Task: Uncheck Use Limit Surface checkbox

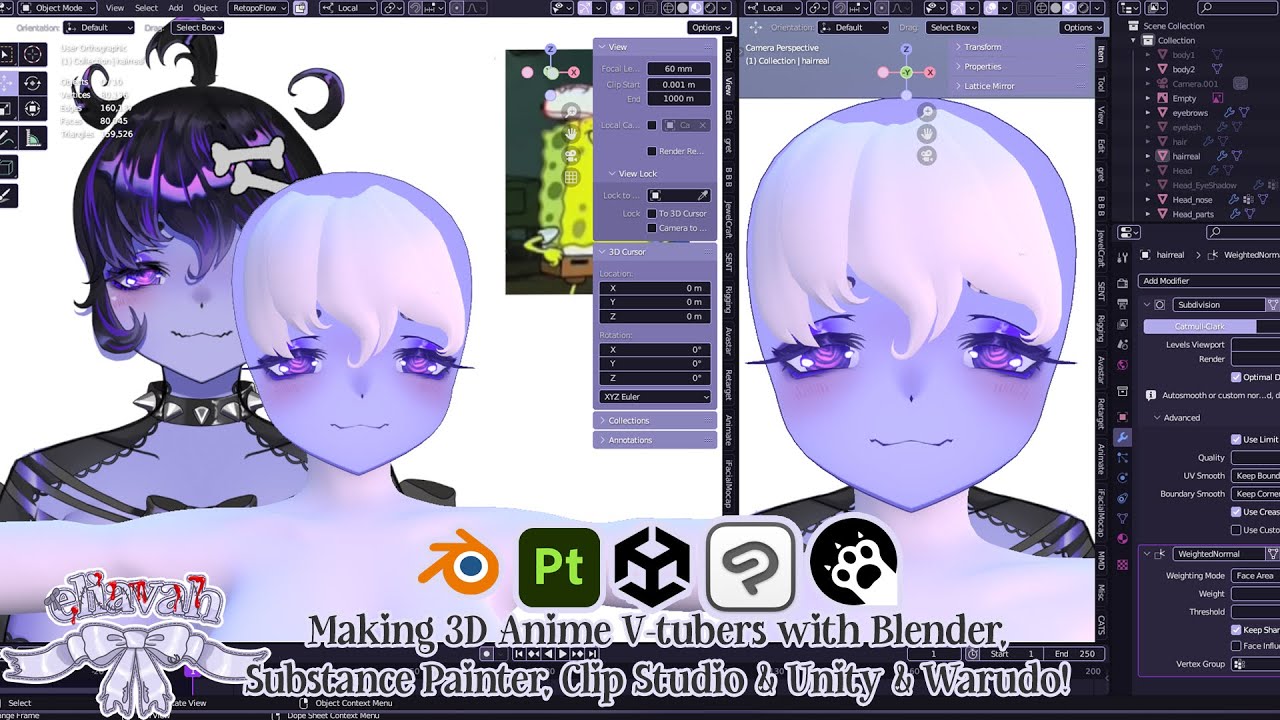Action: point(1237,439)
